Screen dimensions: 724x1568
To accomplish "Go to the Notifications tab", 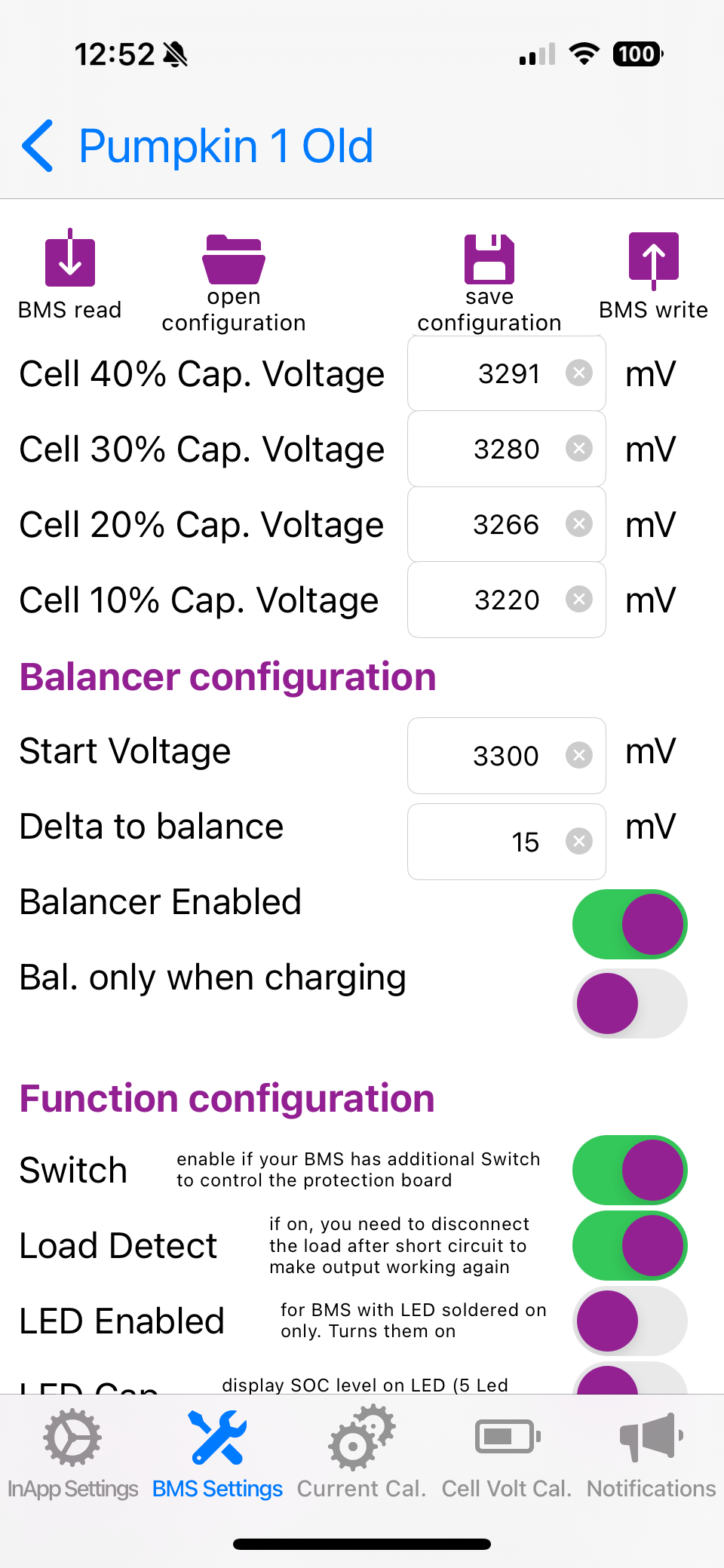I will point(652,1452).
